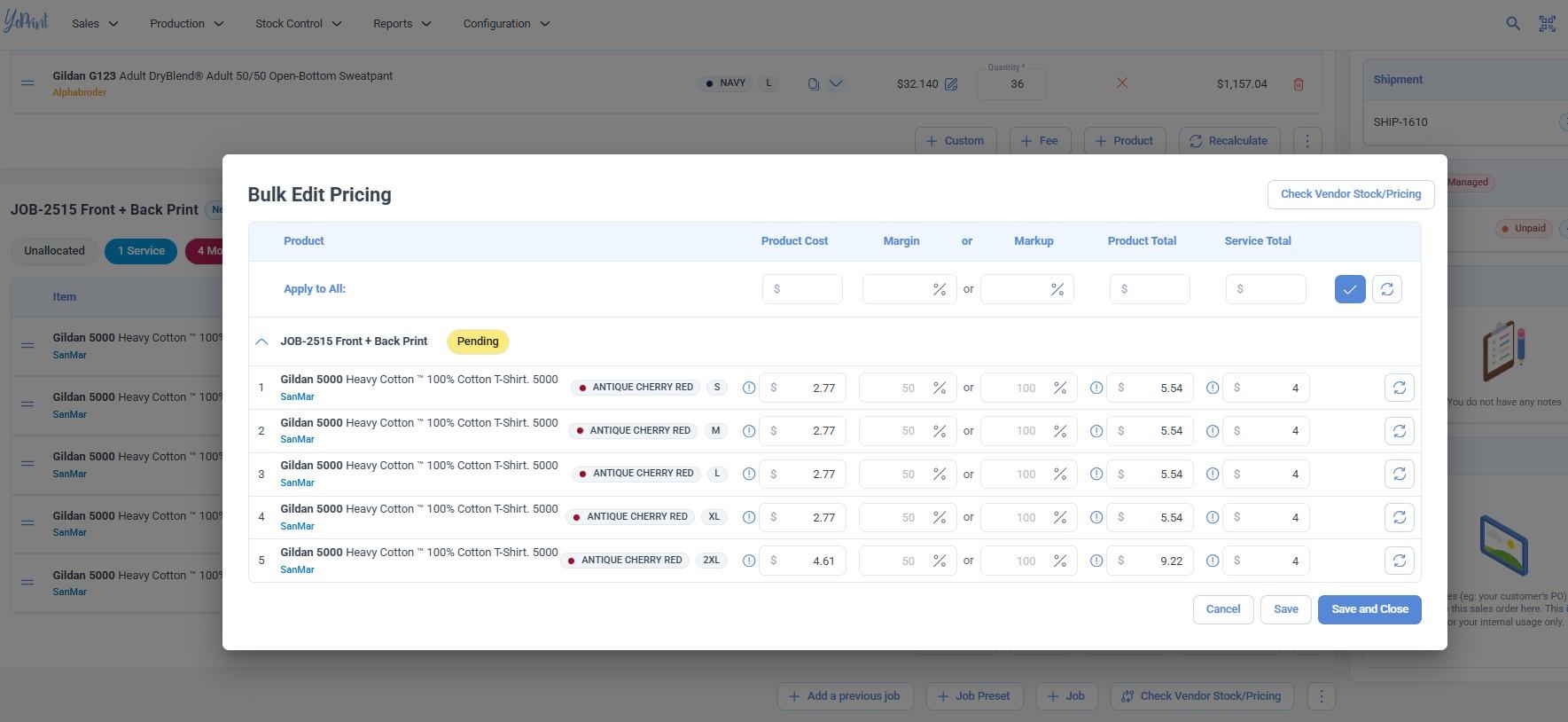Collapse the JOB-2515 Front + Back Print group
The width and height of the screenshot is (1568, 722).
point(261,341)
